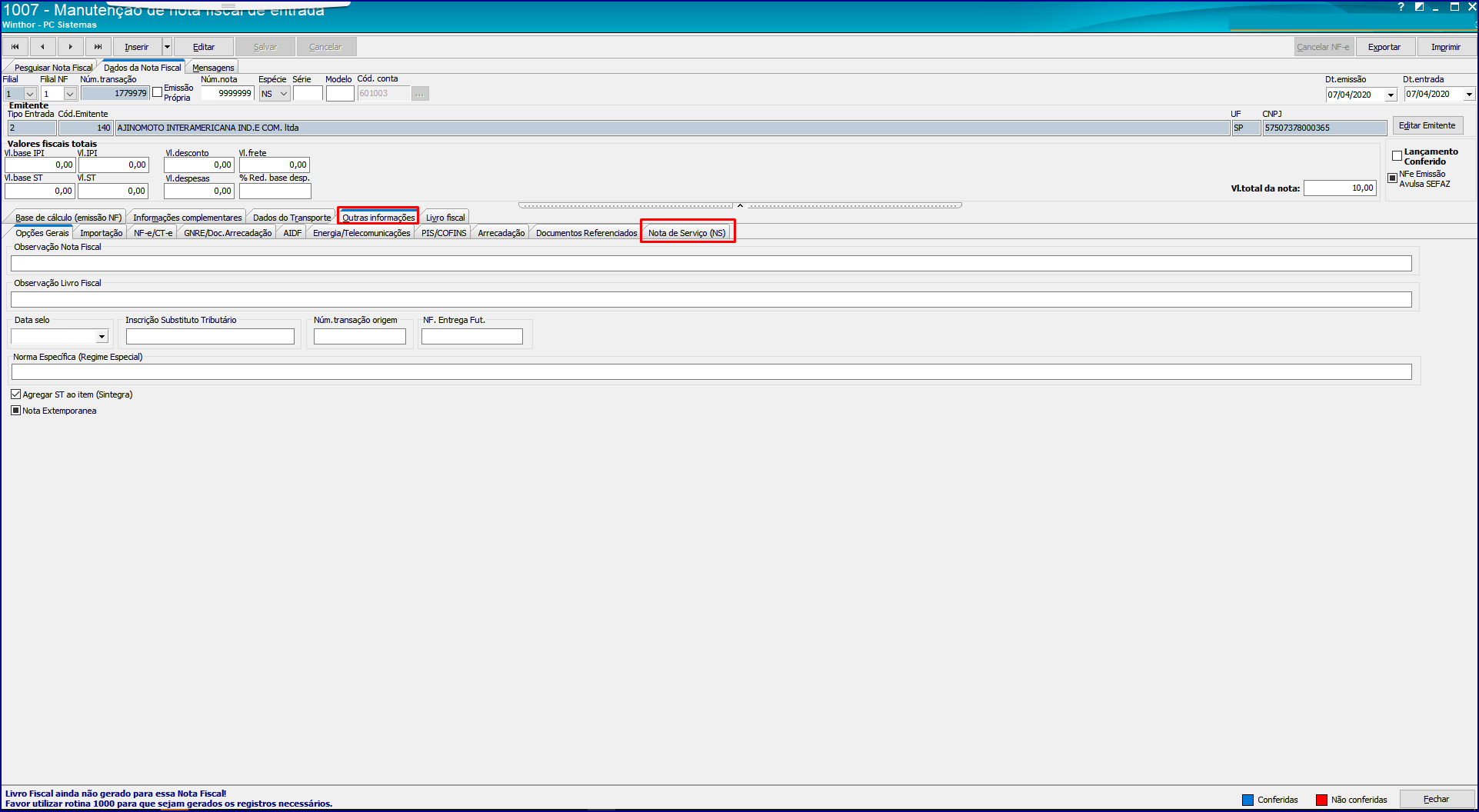1479x812 pixels.
Task: Click Observação Nota Fiscal field
Action: [x=711, y=263]
